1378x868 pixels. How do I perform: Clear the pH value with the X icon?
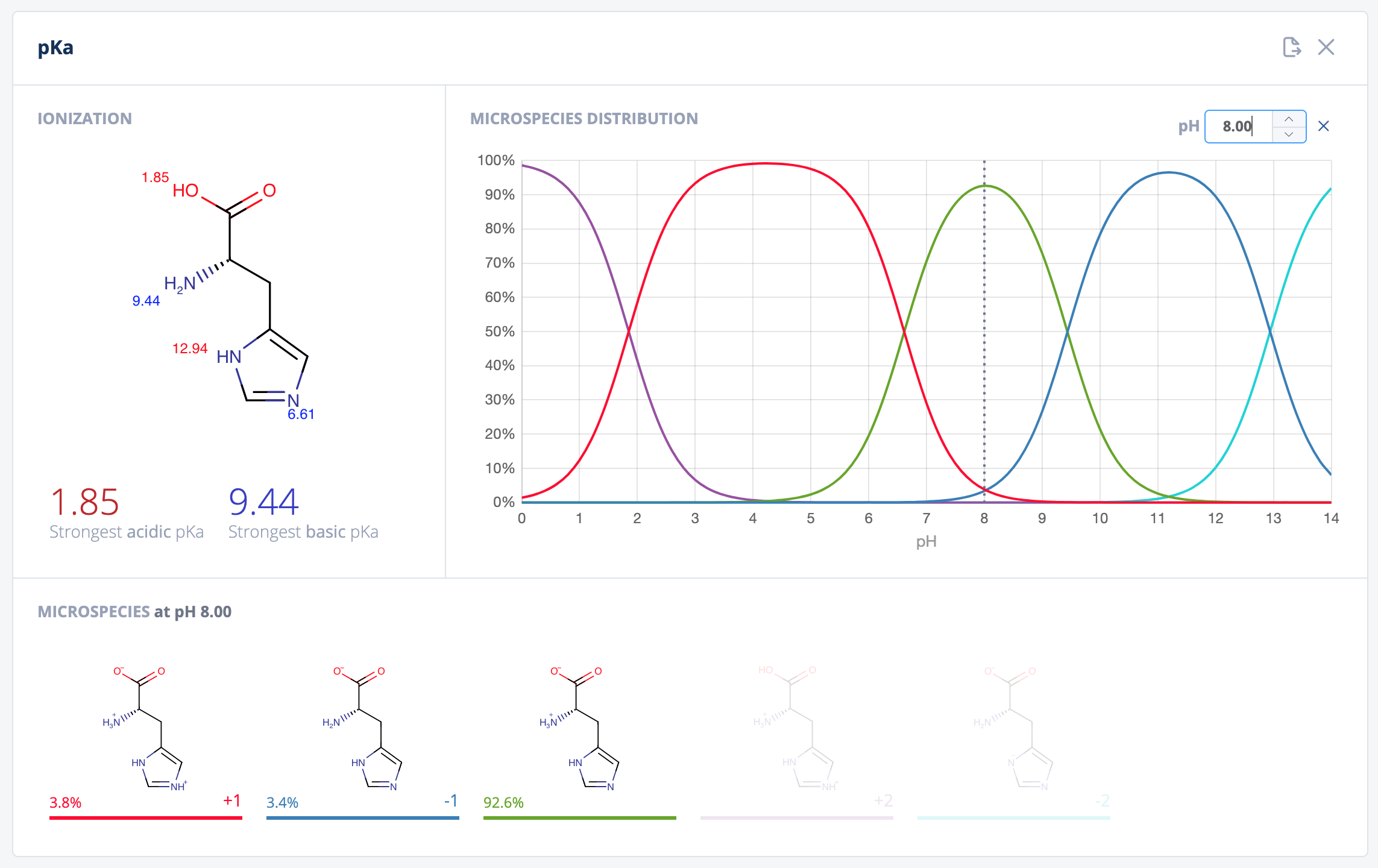[1323, 126]
